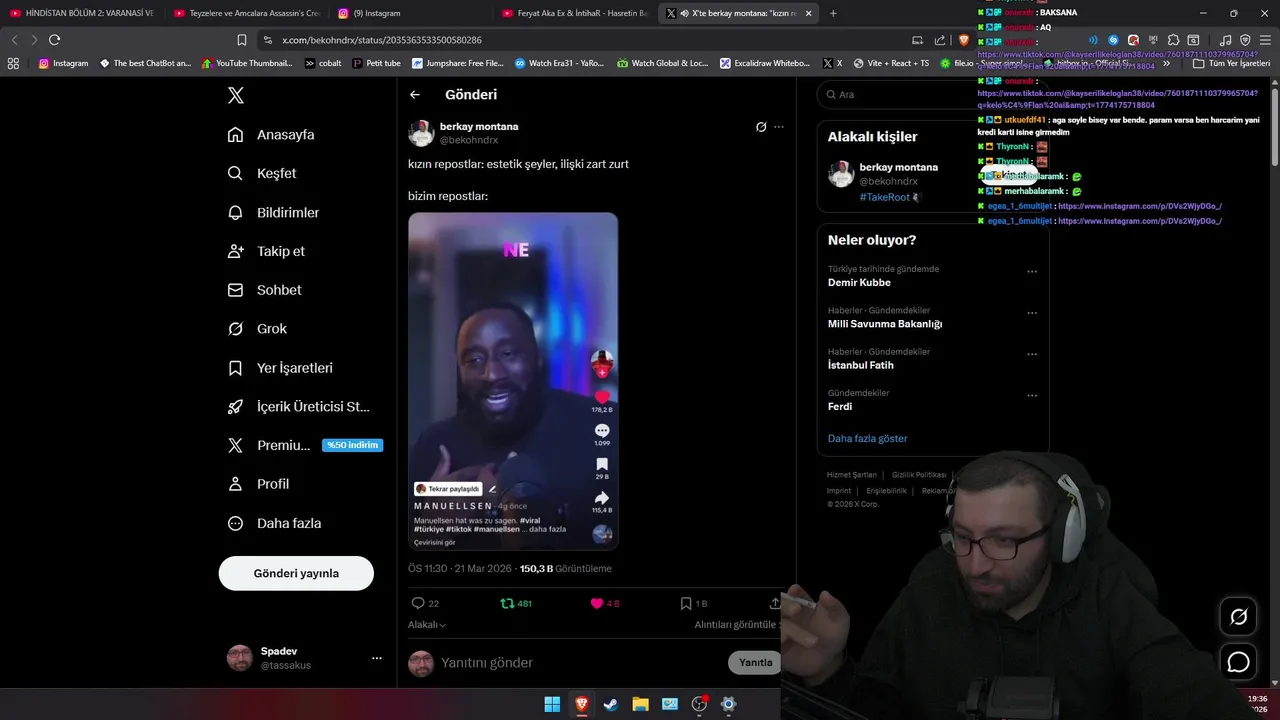Open Spadev account menu dots
This screenshot has height=720, width=1280.
tap(377, 658)
